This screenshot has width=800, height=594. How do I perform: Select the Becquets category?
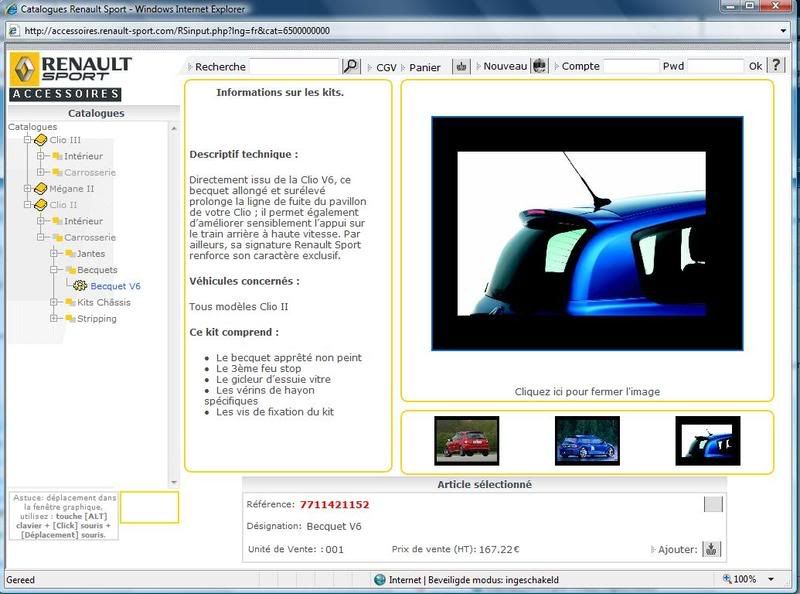[97, 270]
